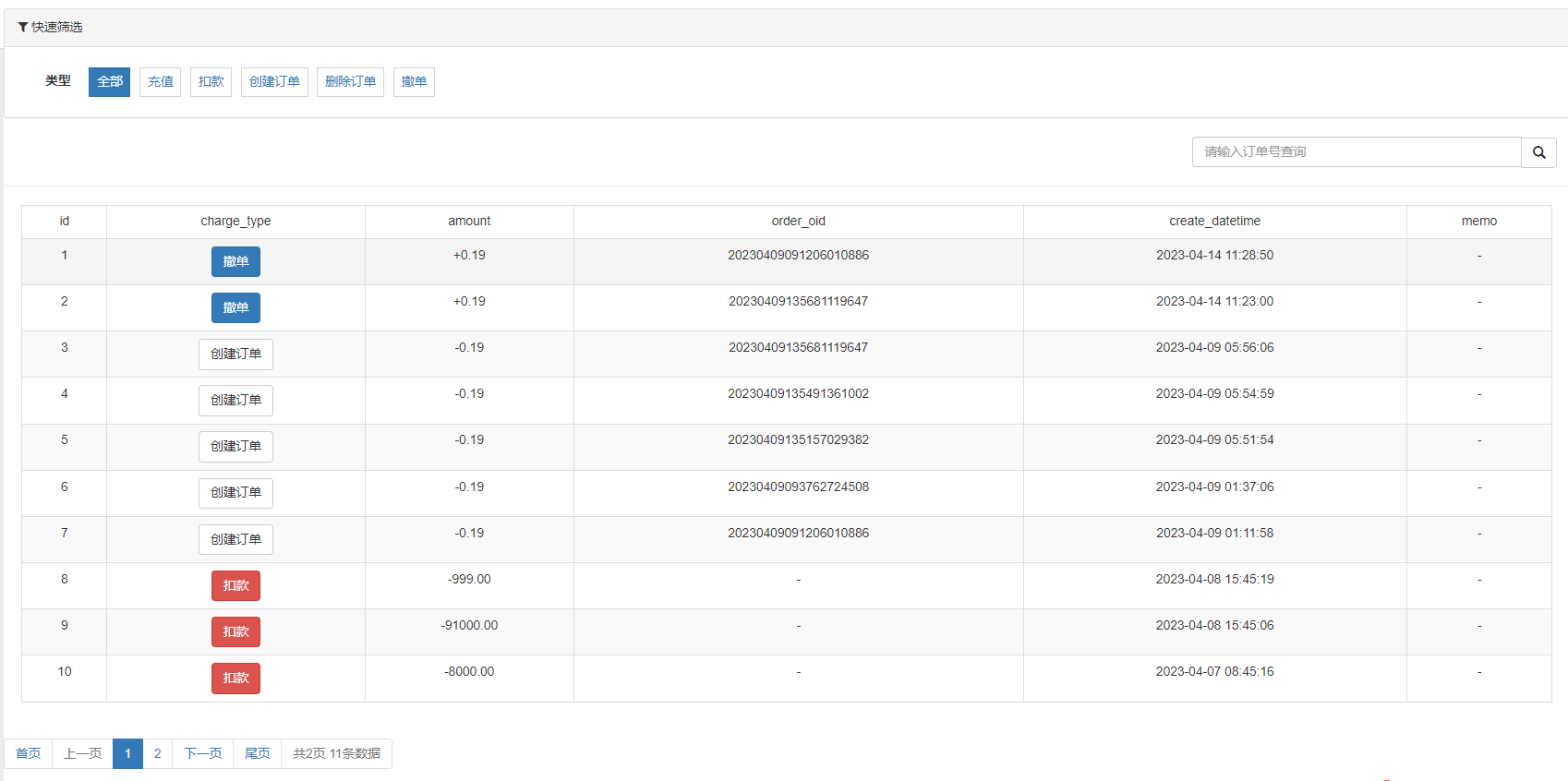Viewport: 1568px width, 781px height.
Task: Click the charge_type column header
Action: tap(235, 222)
